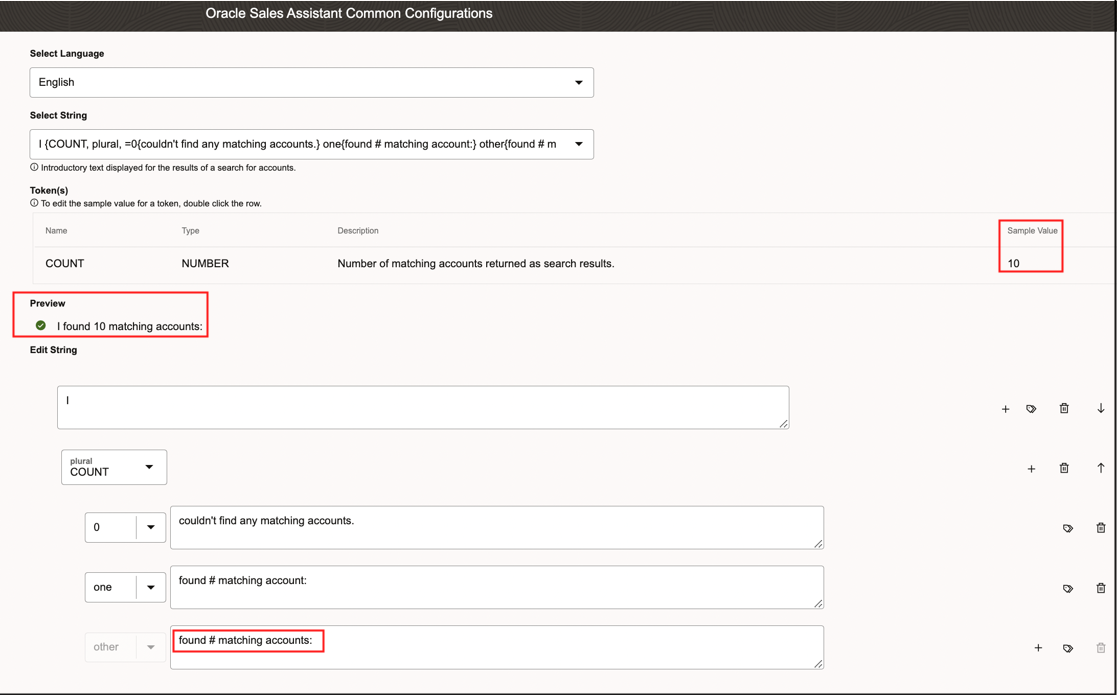Screen dimensions: 1117x695
Task: Click the 'found # matching accounts:' text field
Action: pyautogui.click(x=497, y=647)
